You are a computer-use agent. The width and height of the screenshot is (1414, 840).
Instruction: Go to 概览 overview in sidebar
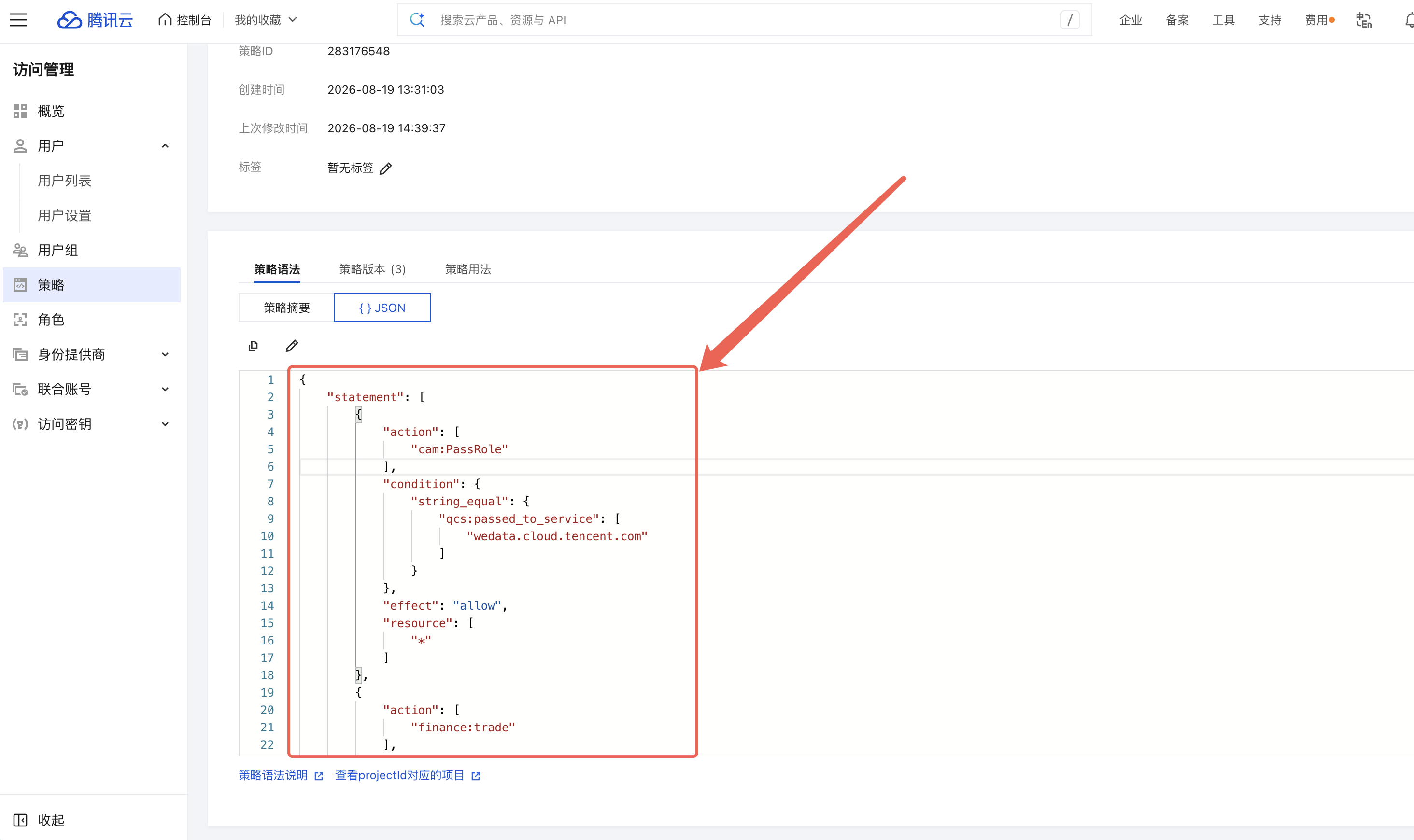[92, 111]
